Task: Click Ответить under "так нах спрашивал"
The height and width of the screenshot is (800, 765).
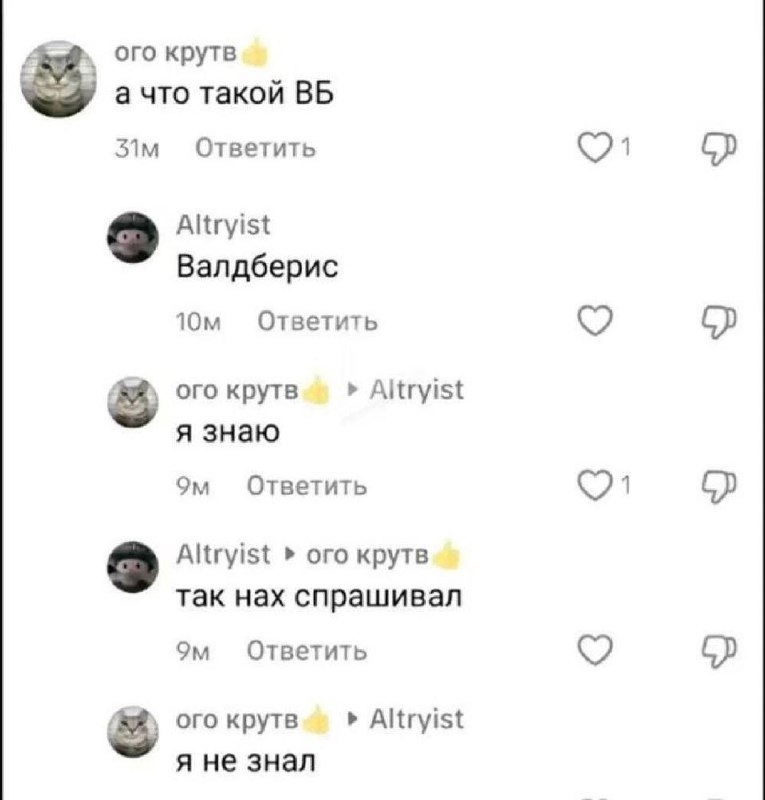Action: coord(307,651)
